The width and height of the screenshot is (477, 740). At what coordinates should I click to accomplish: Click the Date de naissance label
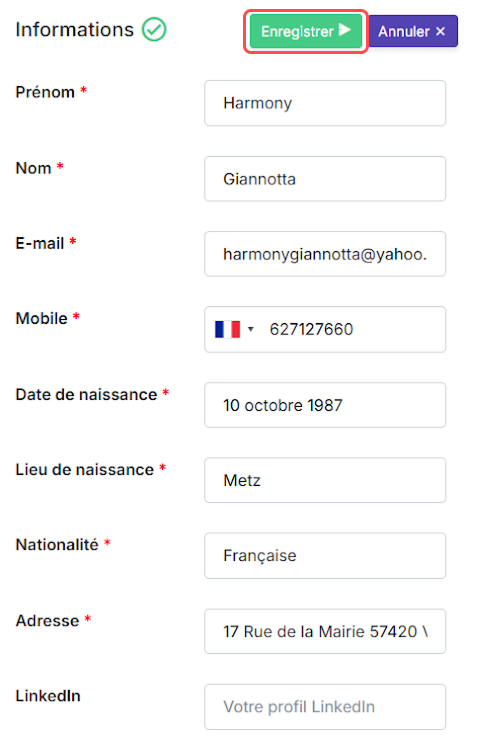coord(86,395)
